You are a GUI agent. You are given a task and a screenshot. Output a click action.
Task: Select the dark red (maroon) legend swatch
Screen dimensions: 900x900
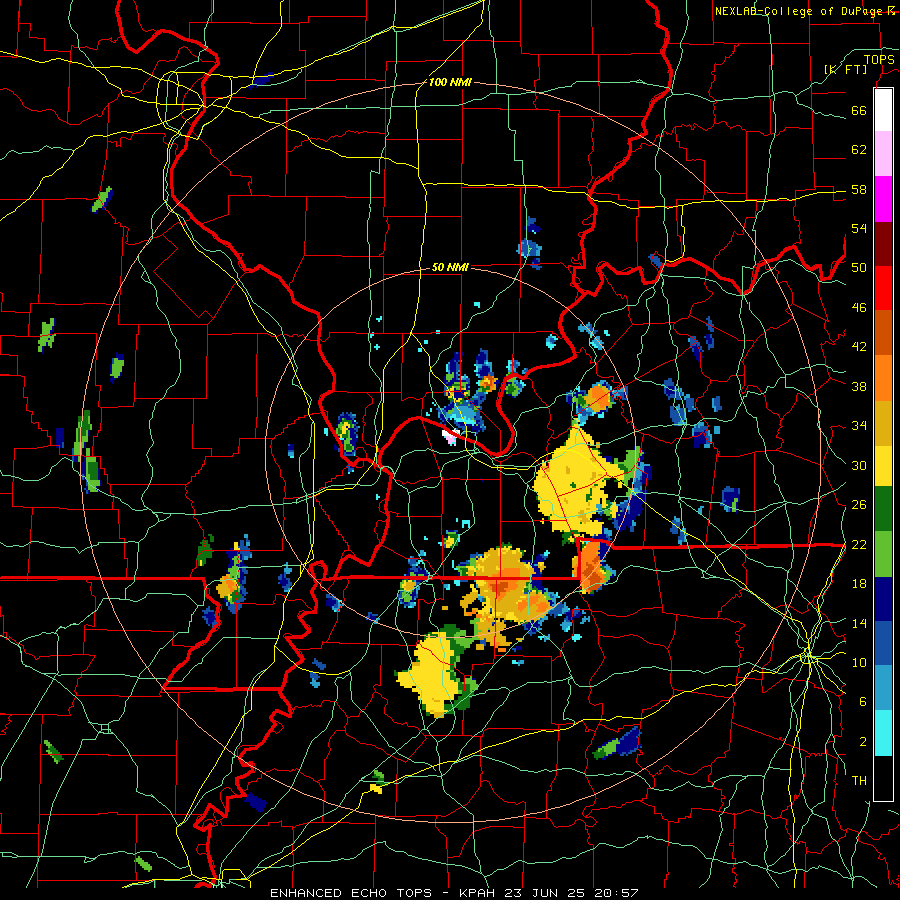click(x=883, y=243)
